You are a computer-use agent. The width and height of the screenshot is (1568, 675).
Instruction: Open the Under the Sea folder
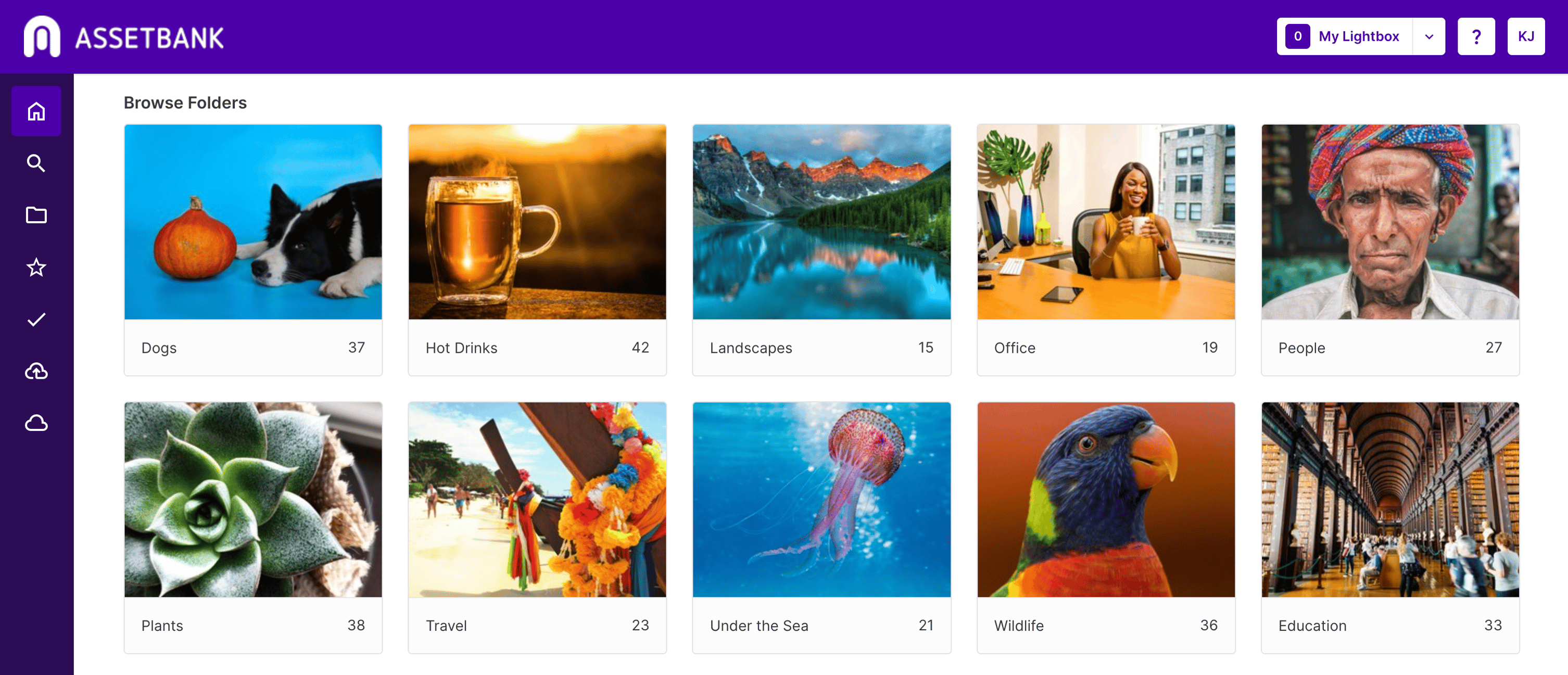click(x=821, y=528)
